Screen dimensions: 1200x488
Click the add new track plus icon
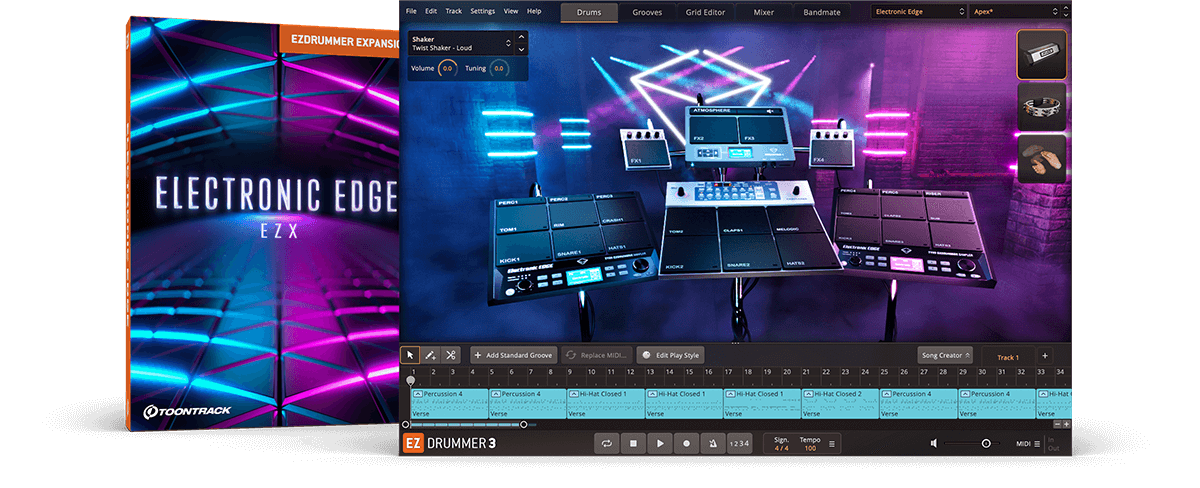pyautogui.click(x=1044, y=355)
